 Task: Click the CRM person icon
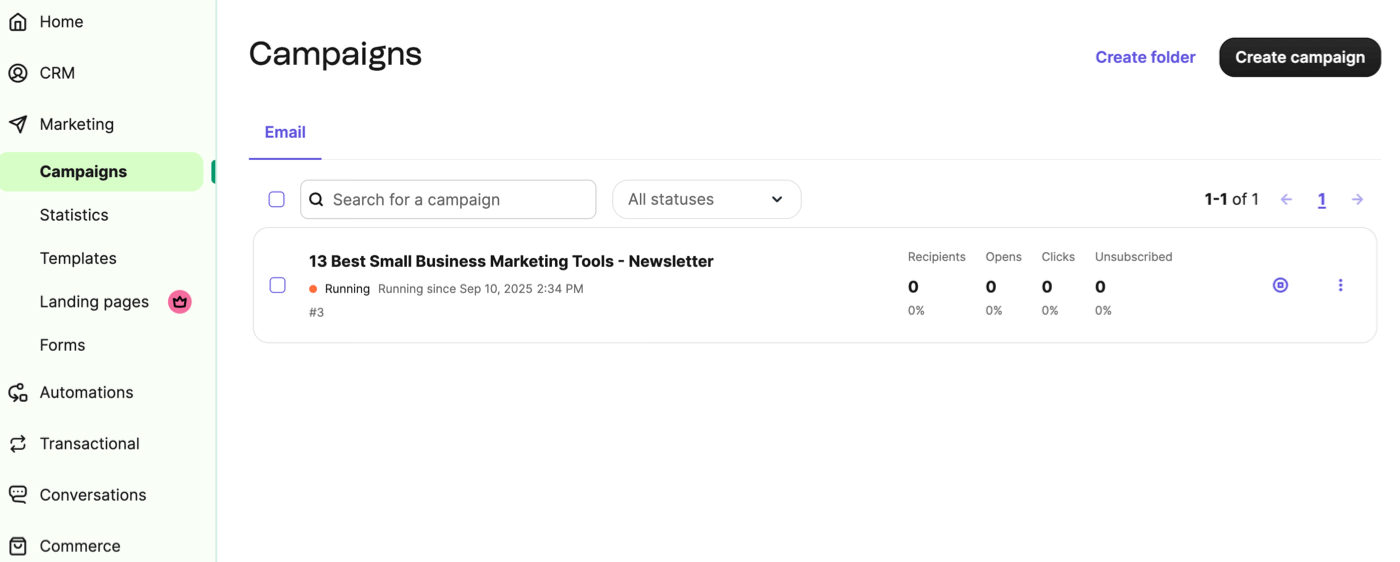pyautogui.click(x=18, y=73)
